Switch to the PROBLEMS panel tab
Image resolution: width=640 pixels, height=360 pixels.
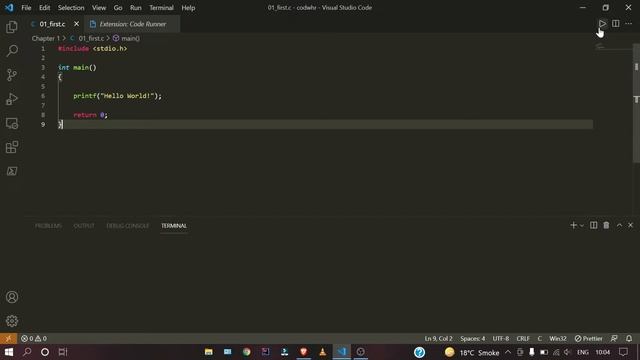coord(48,226)
